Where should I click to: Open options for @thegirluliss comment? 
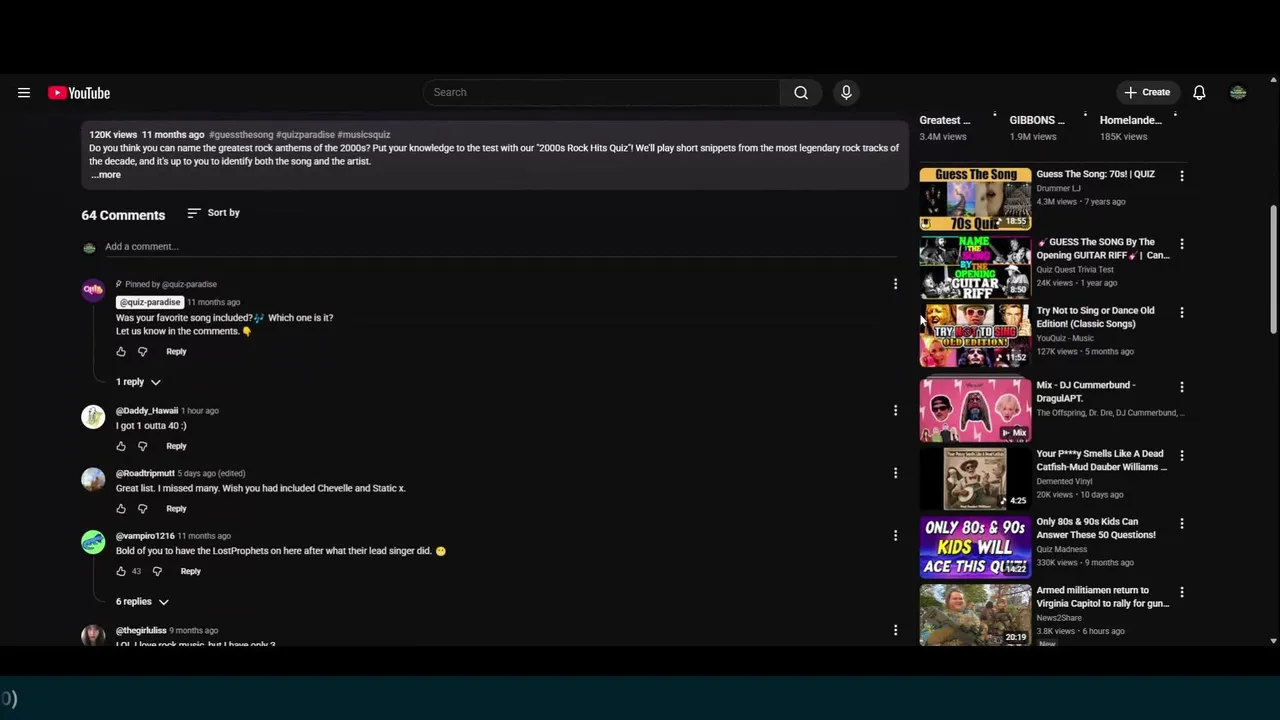click(895, 631)
